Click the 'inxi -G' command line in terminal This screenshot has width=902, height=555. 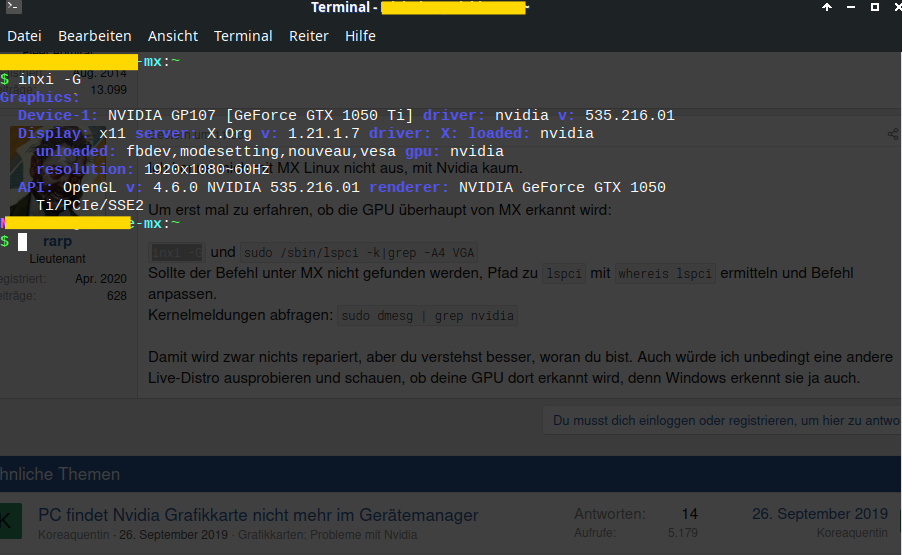[x=49, y=79]
